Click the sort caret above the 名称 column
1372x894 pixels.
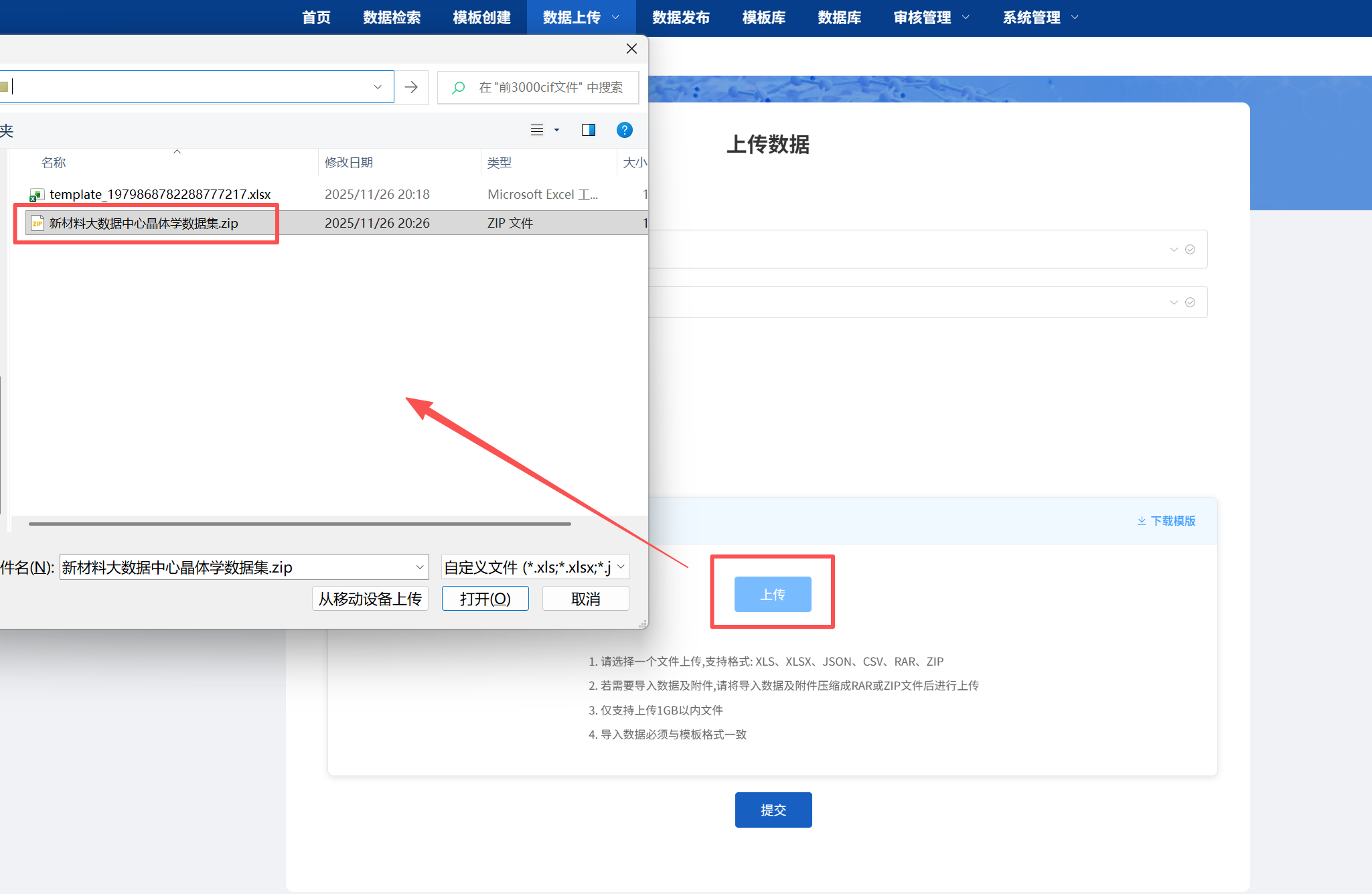[177, 152]
